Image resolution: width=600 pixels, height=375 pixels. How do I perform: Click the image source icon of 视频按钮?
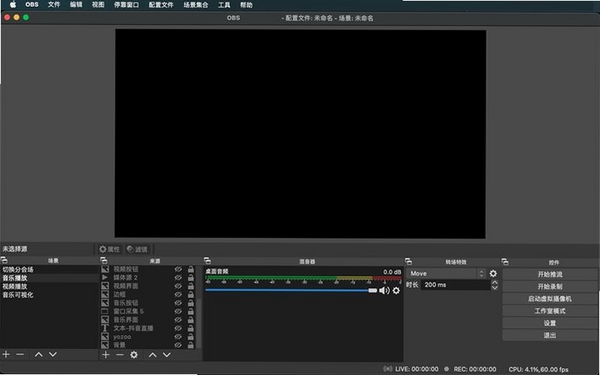click(x=105, y=269)
